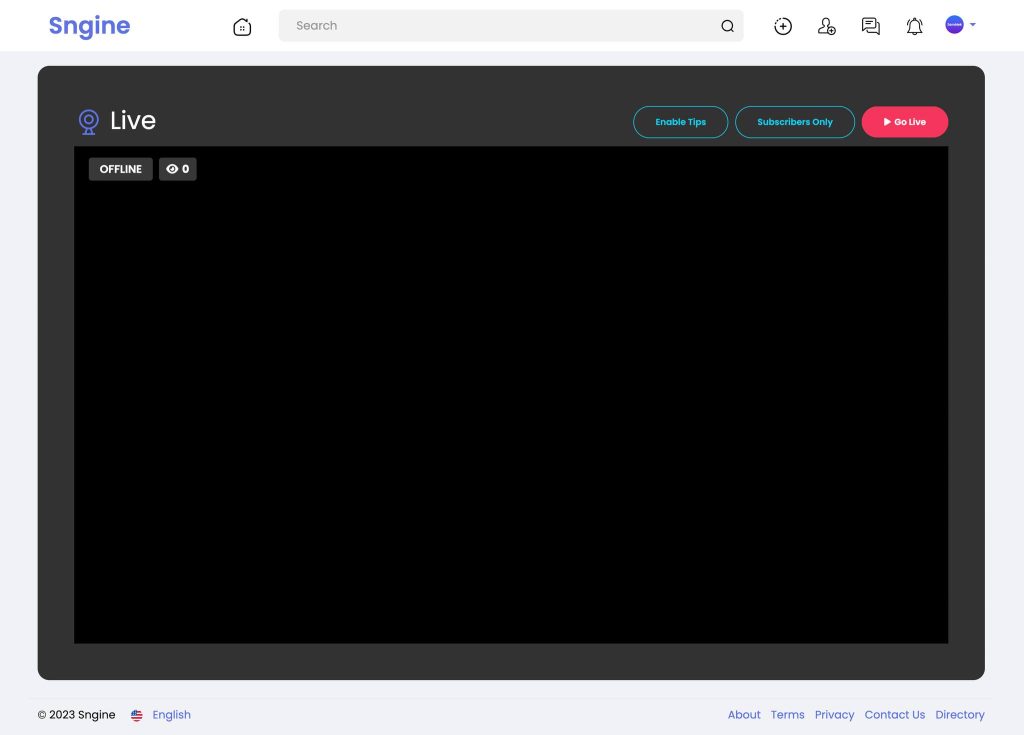The height and width of the screenshot is (735, 1024).
Task: Open the Contact Us footer link
Action: 895,715
